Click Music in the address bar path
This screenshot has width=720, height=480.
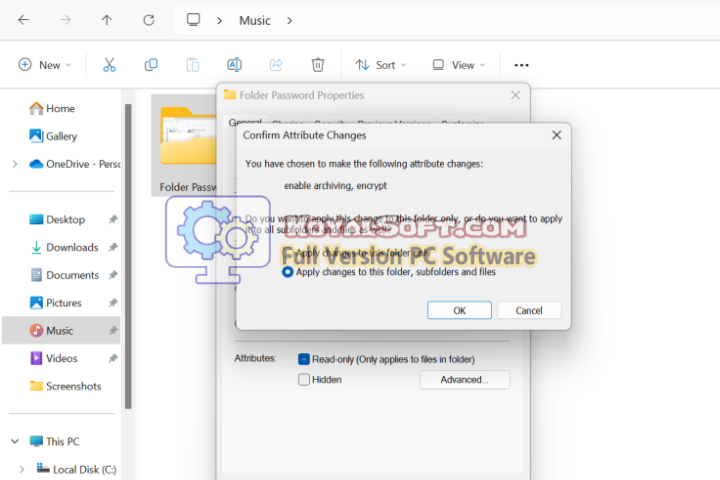(255, 21)
